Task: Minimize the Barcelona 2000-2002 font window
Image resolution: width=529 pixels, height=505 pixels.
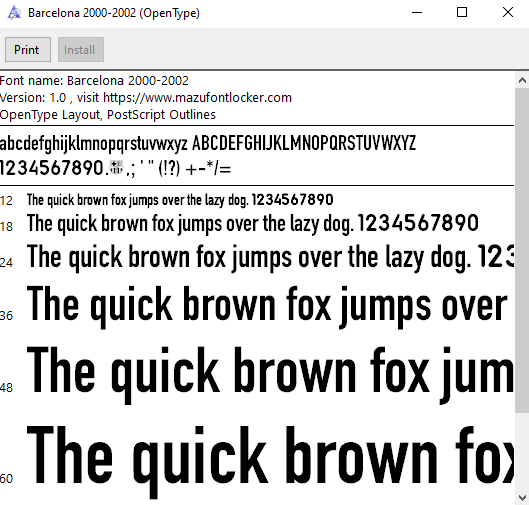Action: pos(417,13)
